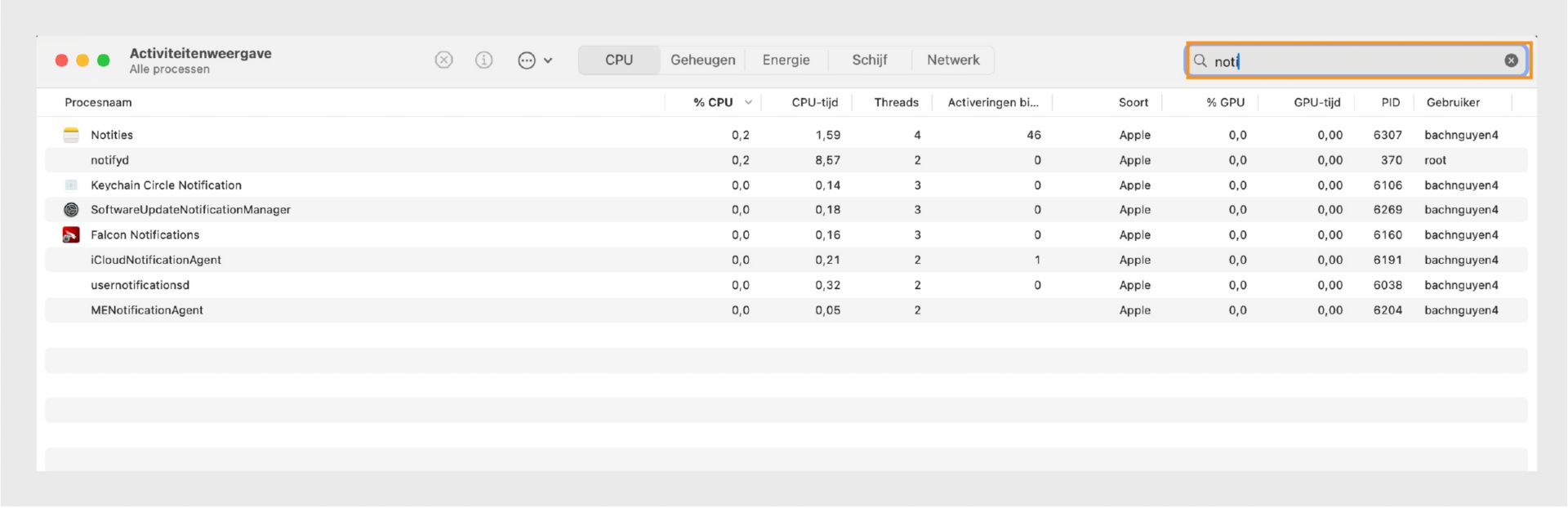This screenshot has height=508, width=1568.
Task: Click the Keychain Circle Notification icon
Action: coord(71,185)
